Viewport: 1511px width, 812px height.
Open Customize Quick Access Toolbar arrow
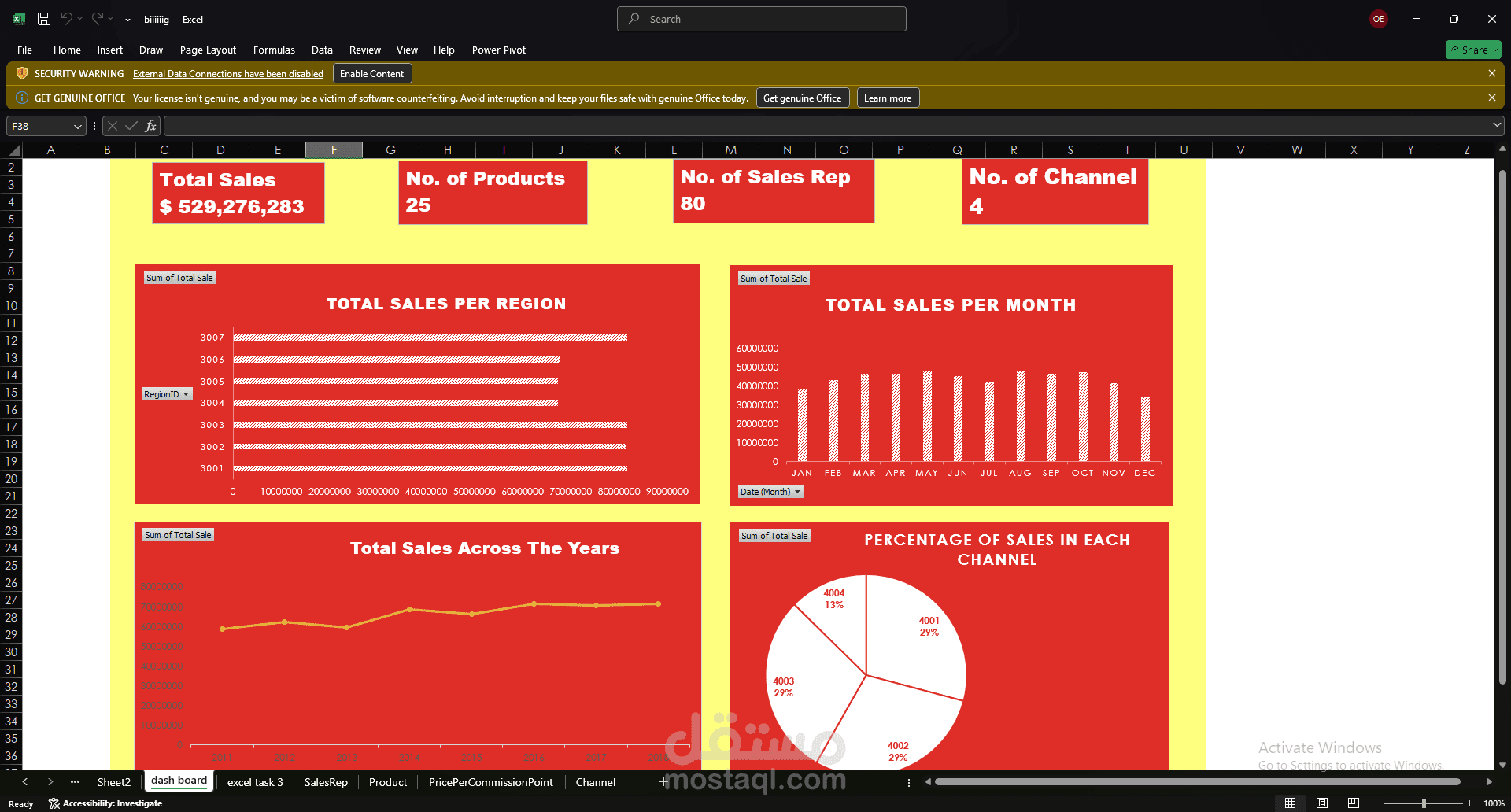tap(127, 19)
